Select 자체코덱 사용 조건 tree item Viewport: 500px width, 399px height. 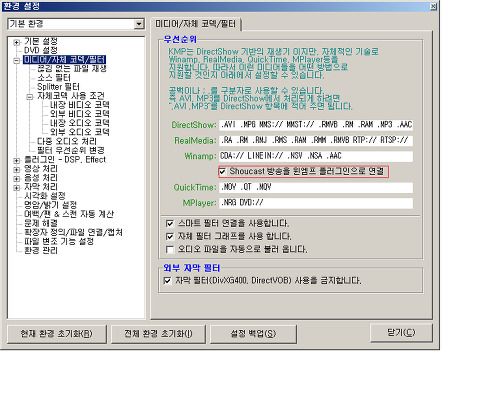pyautogui.click(x=71, y=96)
